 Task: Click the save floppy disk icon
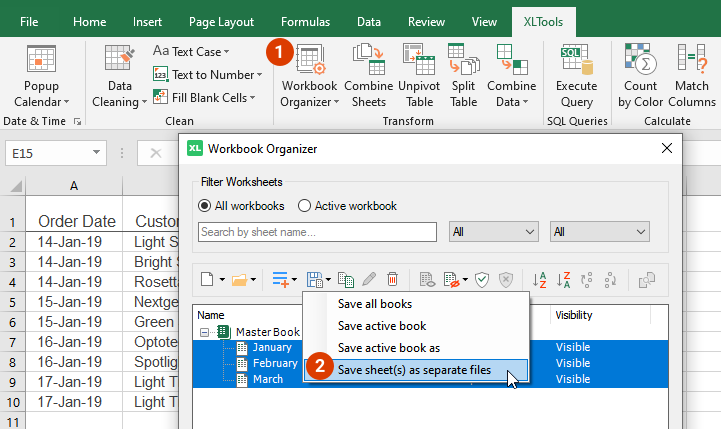[315, 279]
